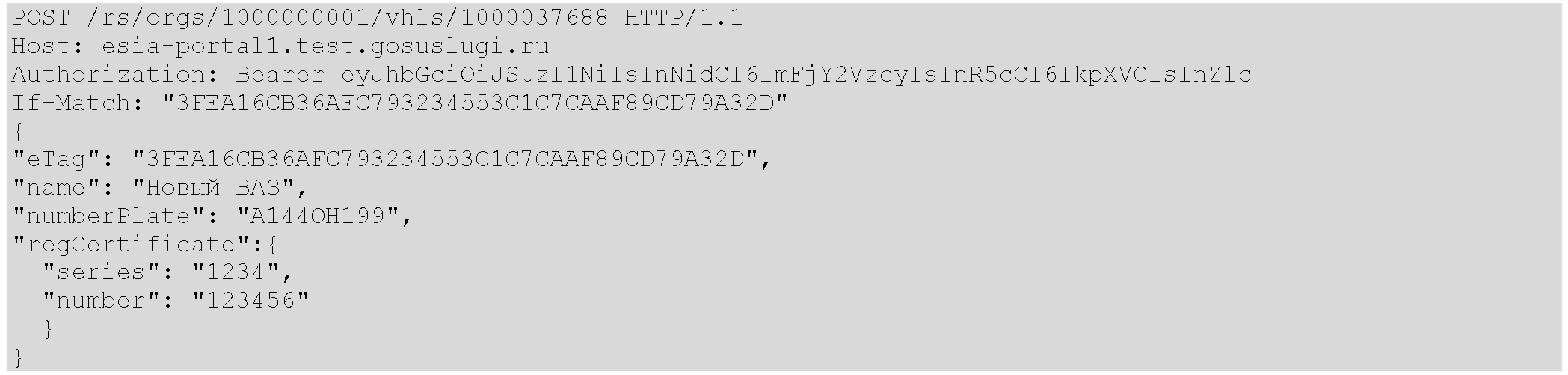Click the opening curly brace of the body
The image size is (1568, 375).
point(19,132)
